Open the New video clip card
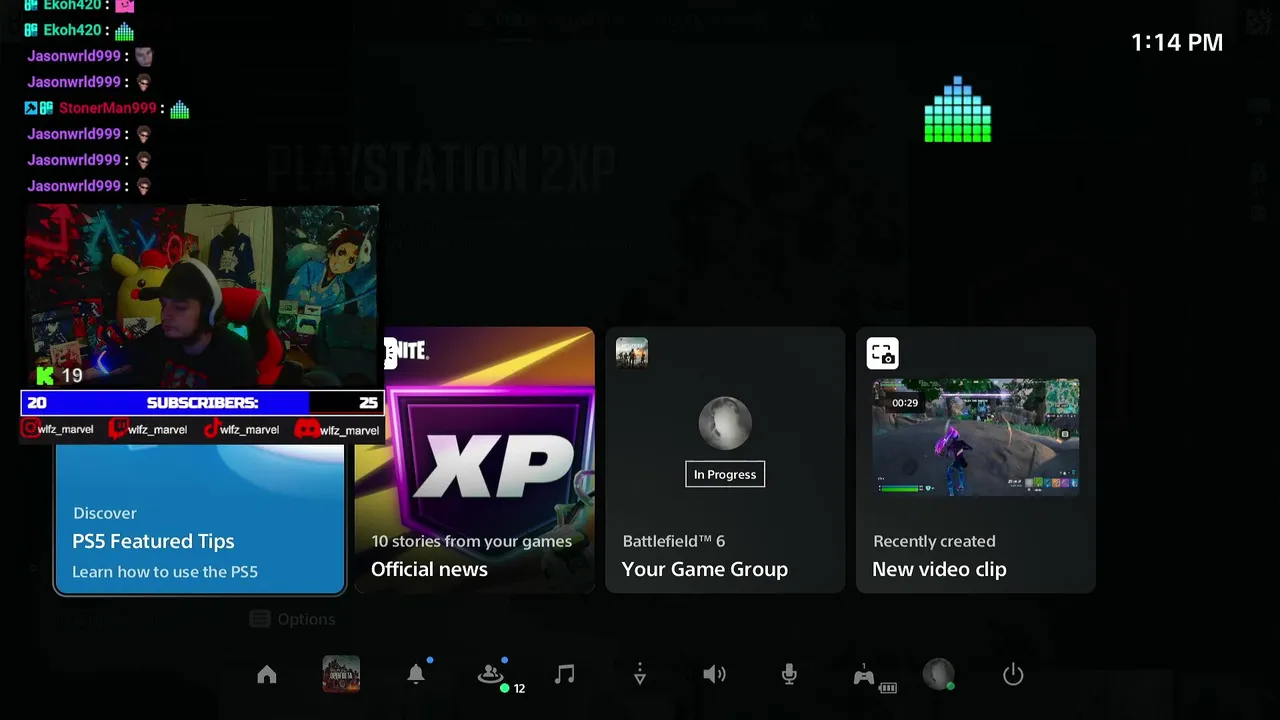 click(975, 460)
